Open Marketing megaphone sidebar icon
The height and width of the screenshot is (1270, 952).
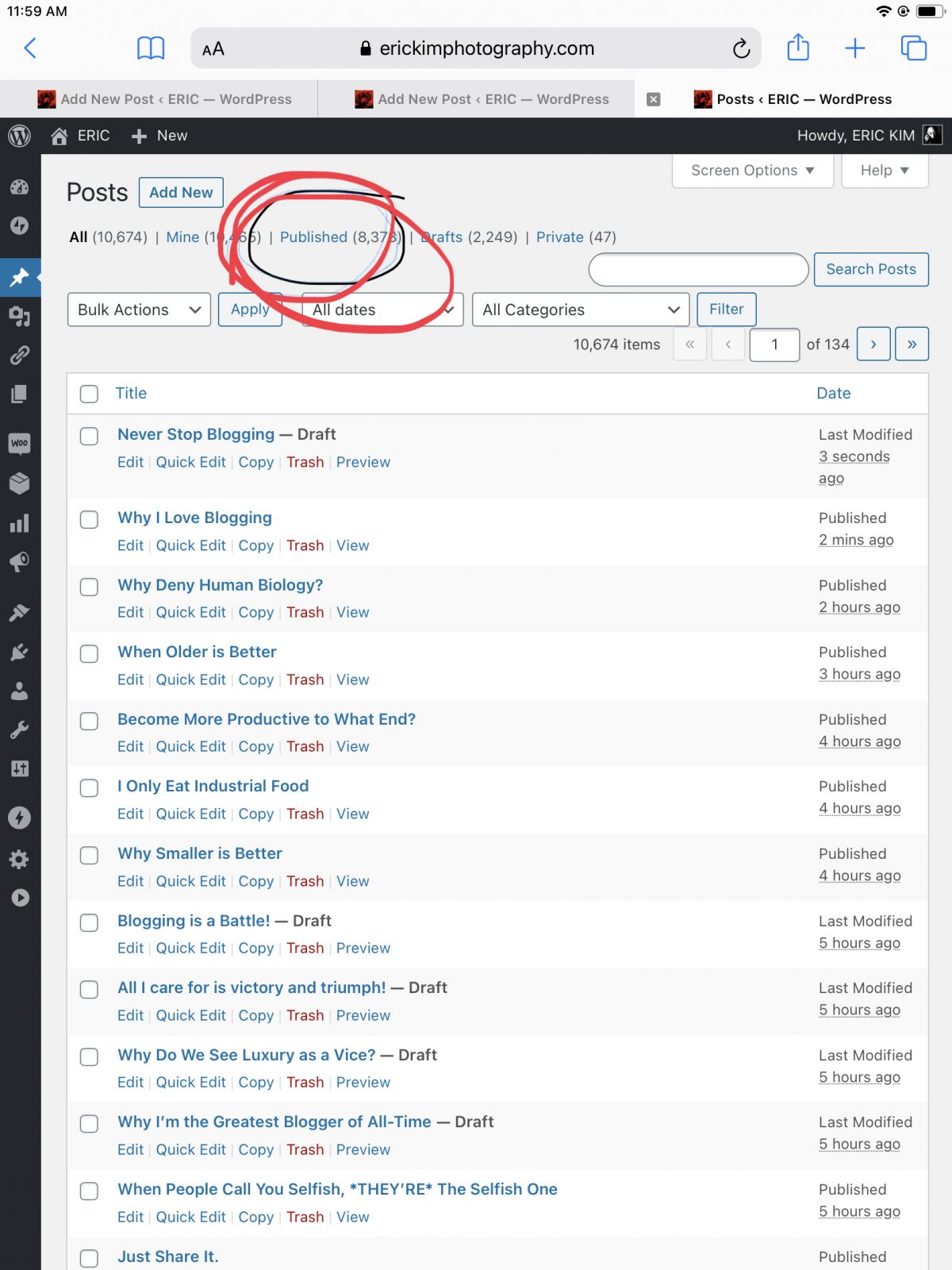coord(20,562)
